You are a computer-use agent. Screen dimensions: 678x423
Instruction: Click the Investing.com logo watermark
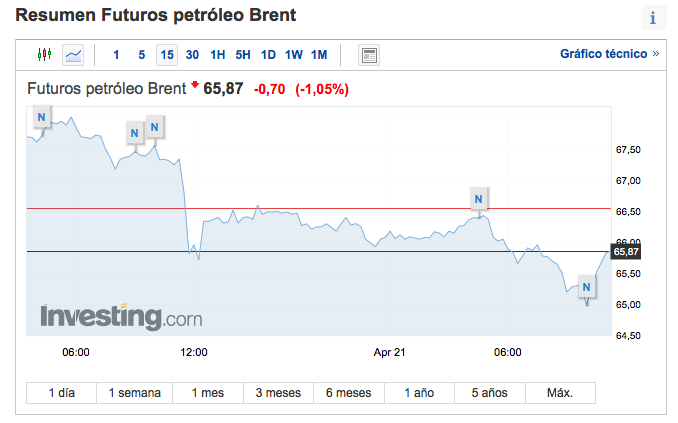pos(121,317)
